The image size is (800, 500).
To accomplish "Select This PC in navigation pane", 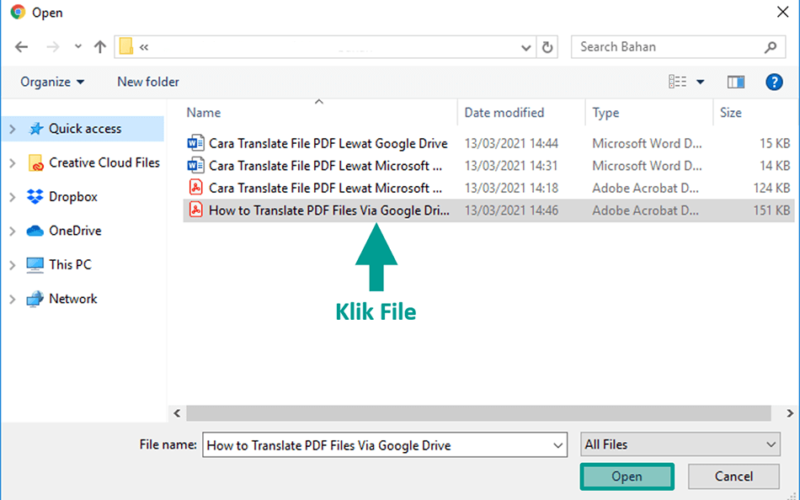I will coord(70,265).
